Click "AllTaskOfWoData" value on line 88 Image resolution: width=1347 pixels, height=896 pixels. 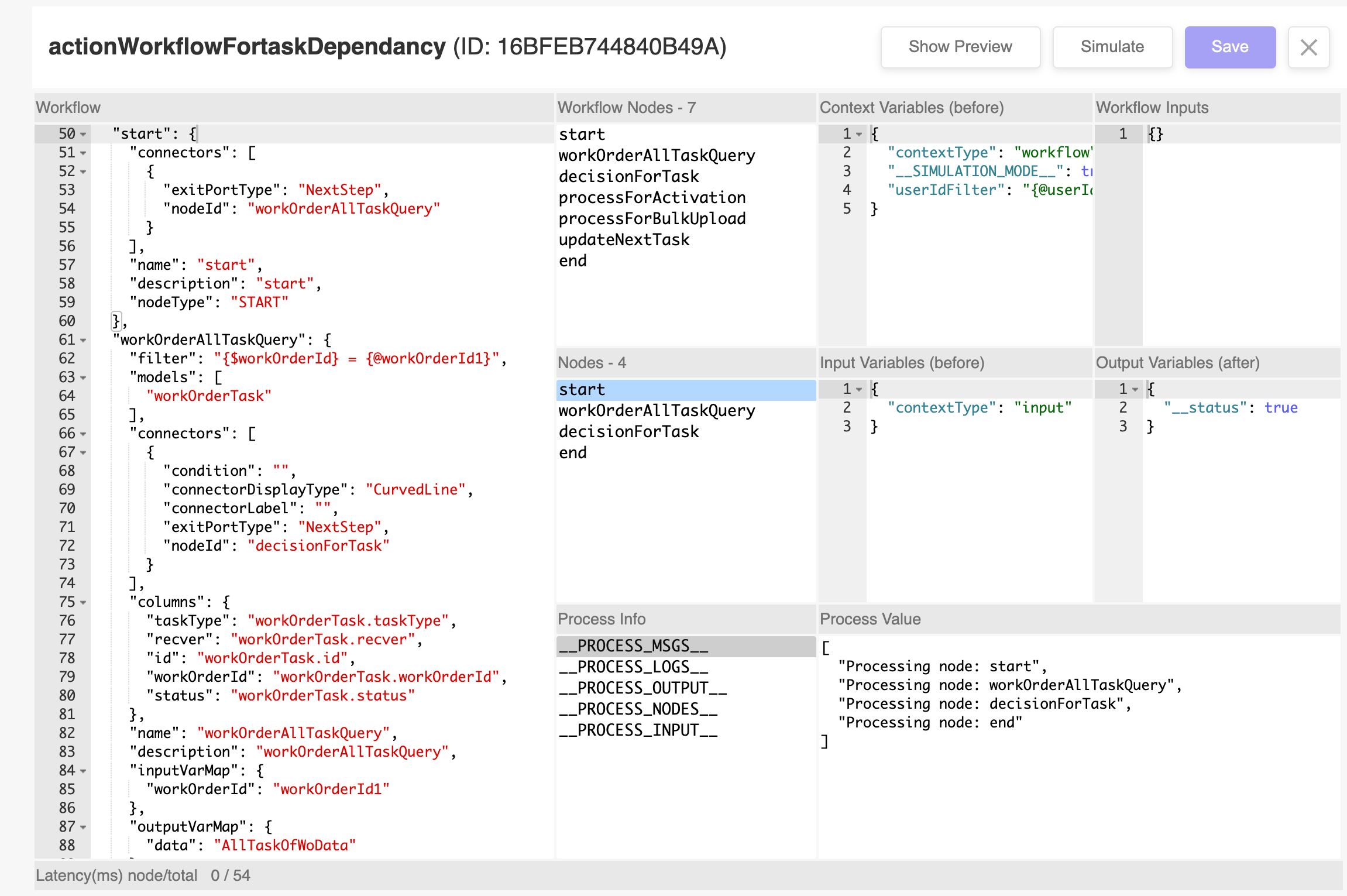point(285,846)
